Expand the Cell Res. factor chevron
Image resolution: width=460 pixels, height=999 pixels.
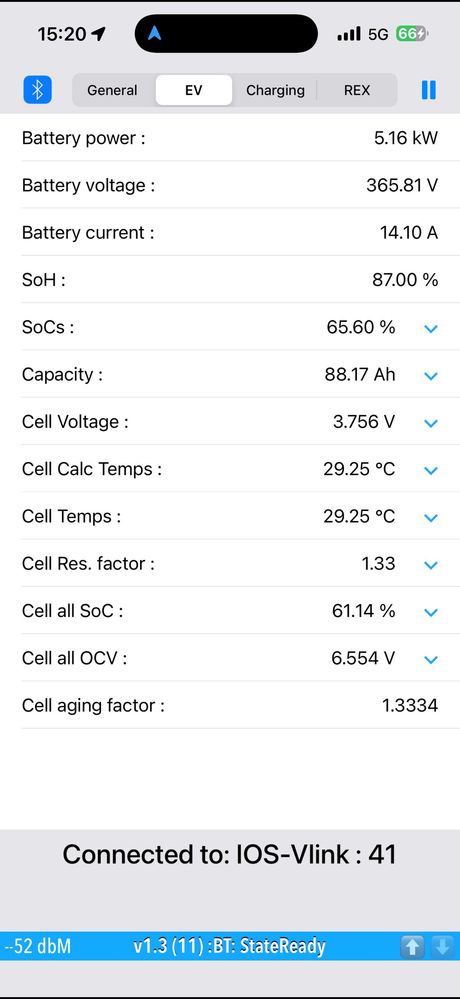click(x=431, y=565)
